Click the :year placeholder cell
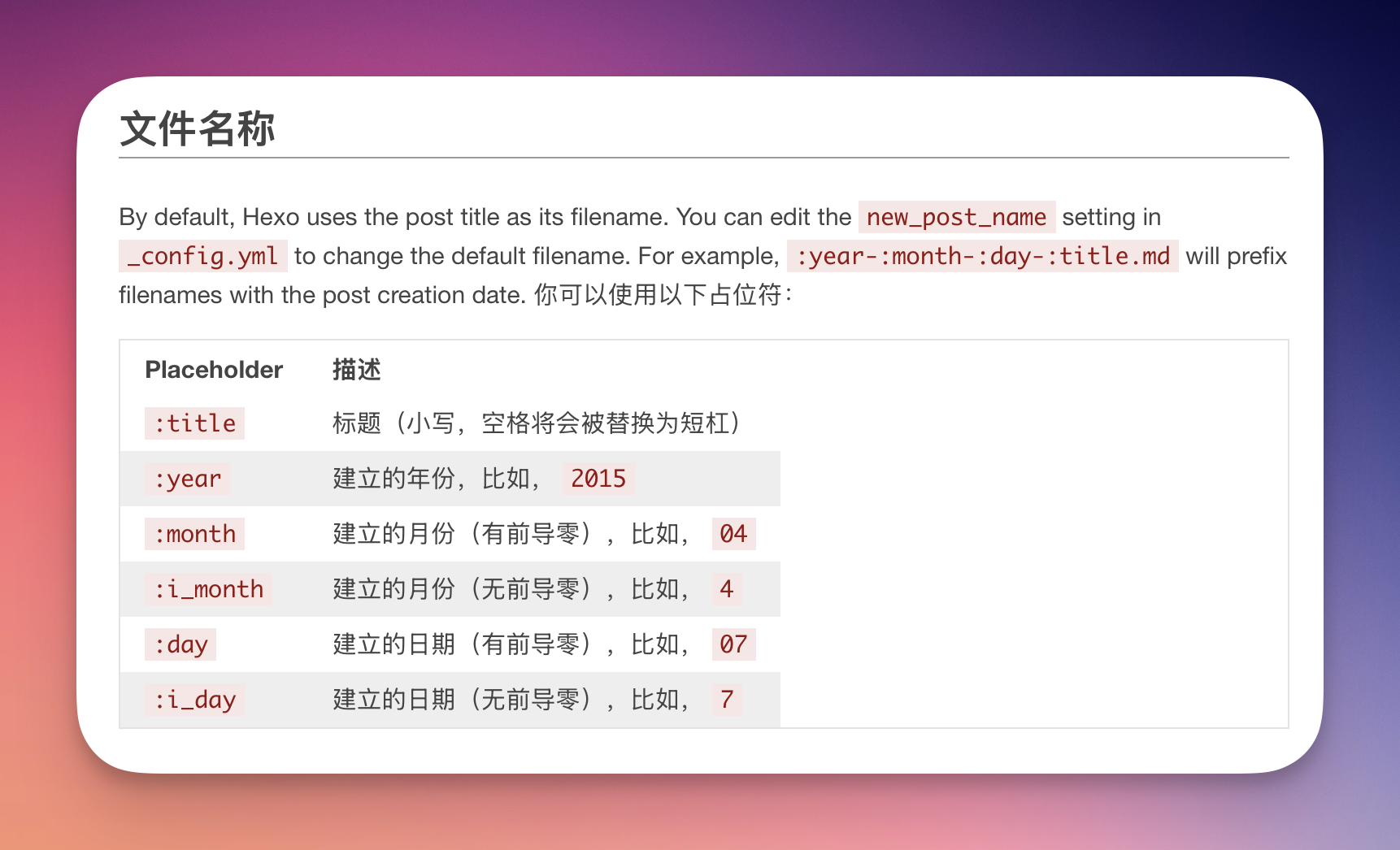Image resolution: width=1400 pixels, height=850 pixels. pyautogui.click(x=188, y=479)
